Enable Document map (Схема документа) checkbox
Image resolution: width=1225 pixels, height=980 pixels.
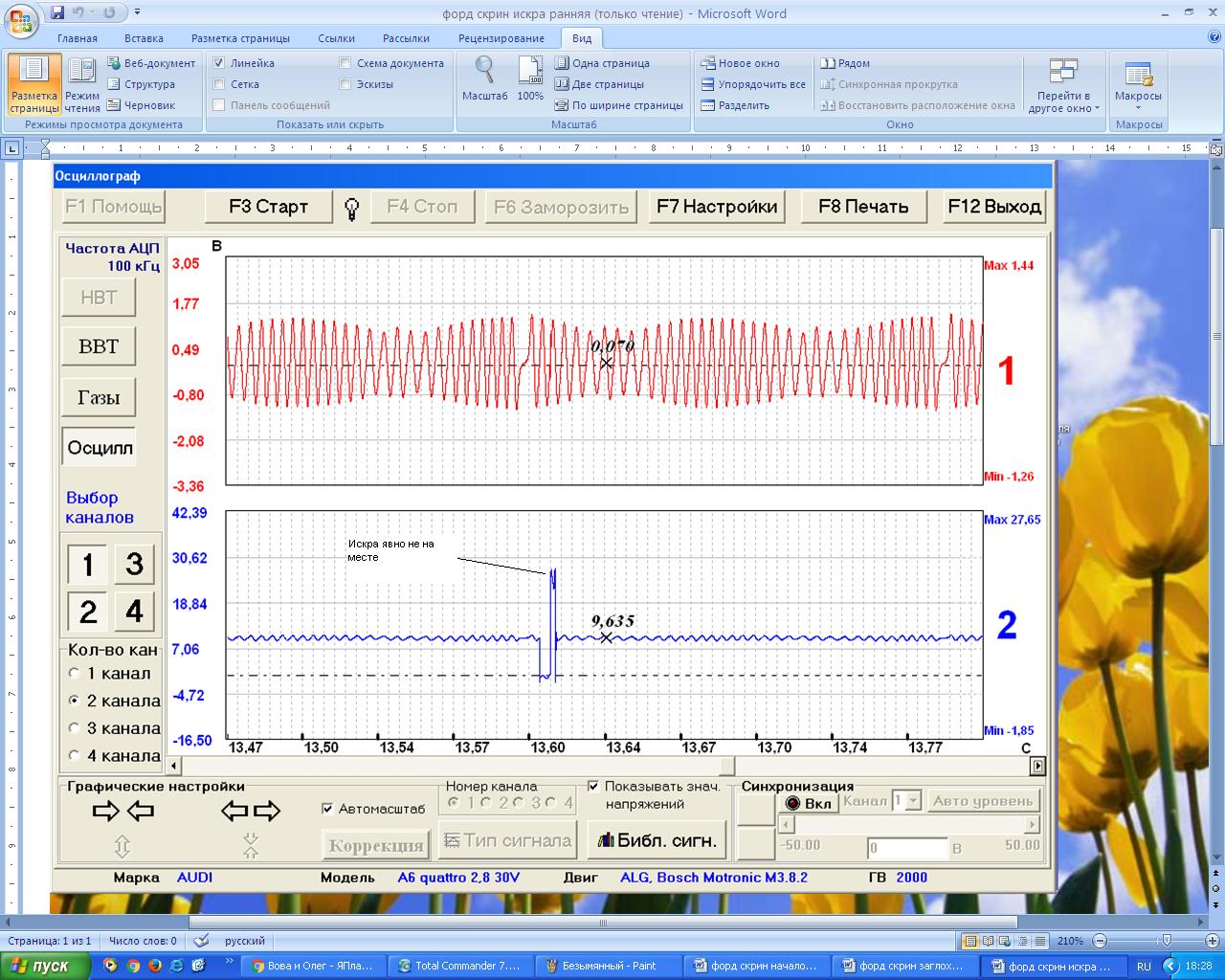[x=345, y=63]
